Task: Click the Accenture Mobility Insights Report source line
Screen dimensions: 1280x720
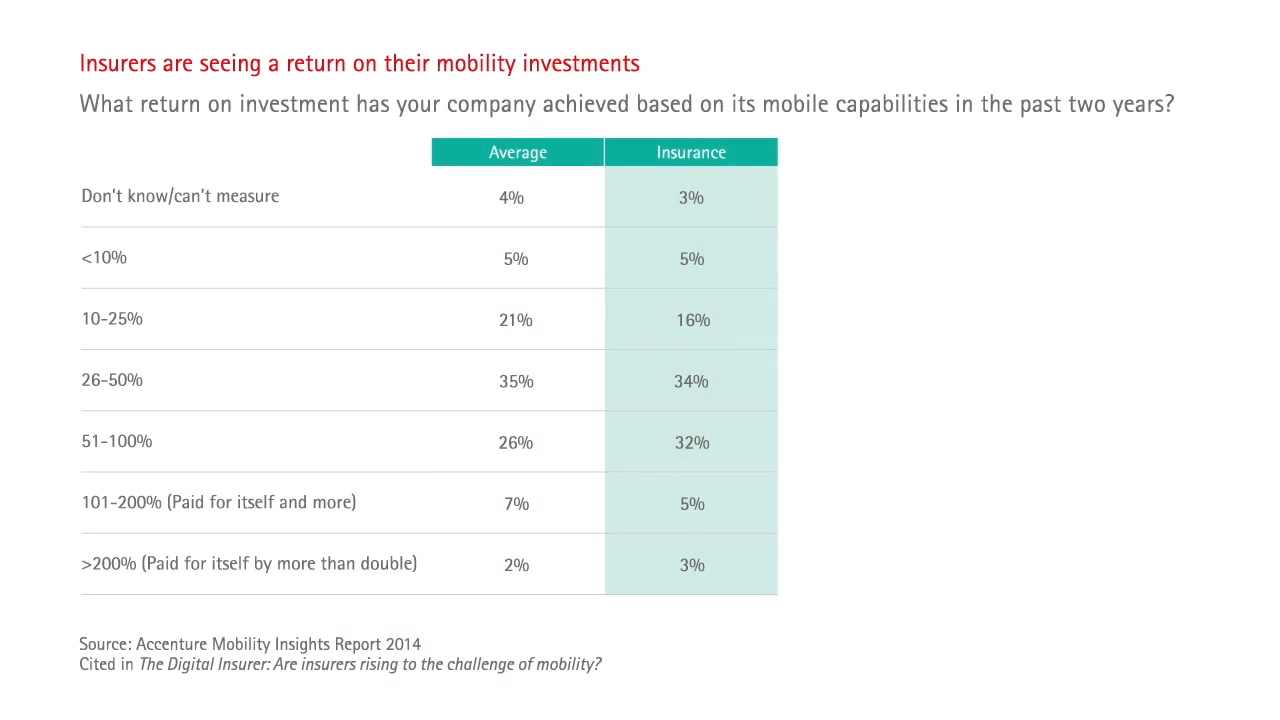Action: 250,644
